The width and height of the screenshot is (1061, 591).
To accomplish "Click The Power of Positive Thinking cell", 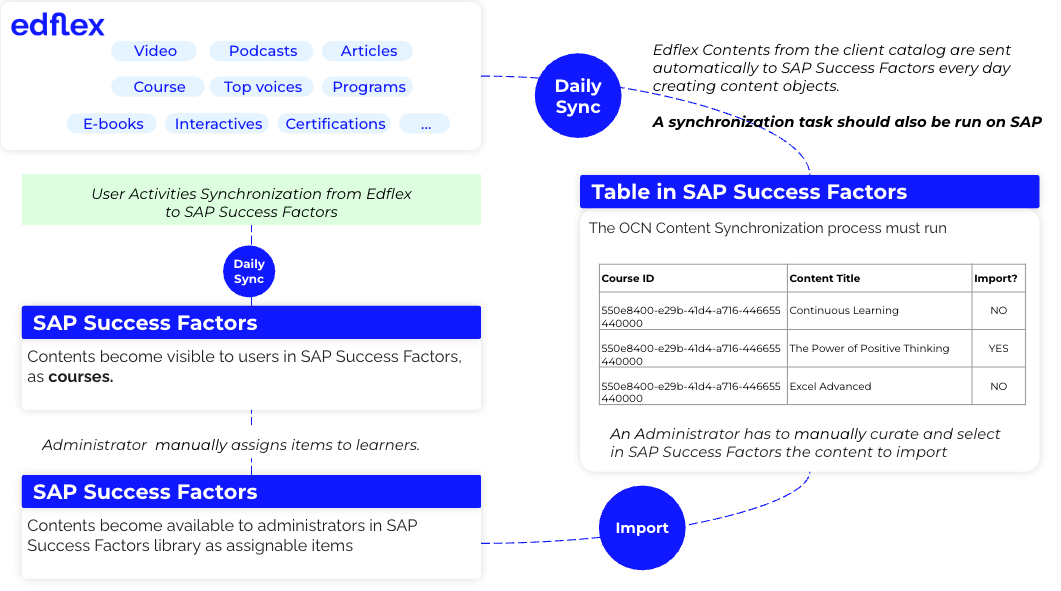I will 880,349.
